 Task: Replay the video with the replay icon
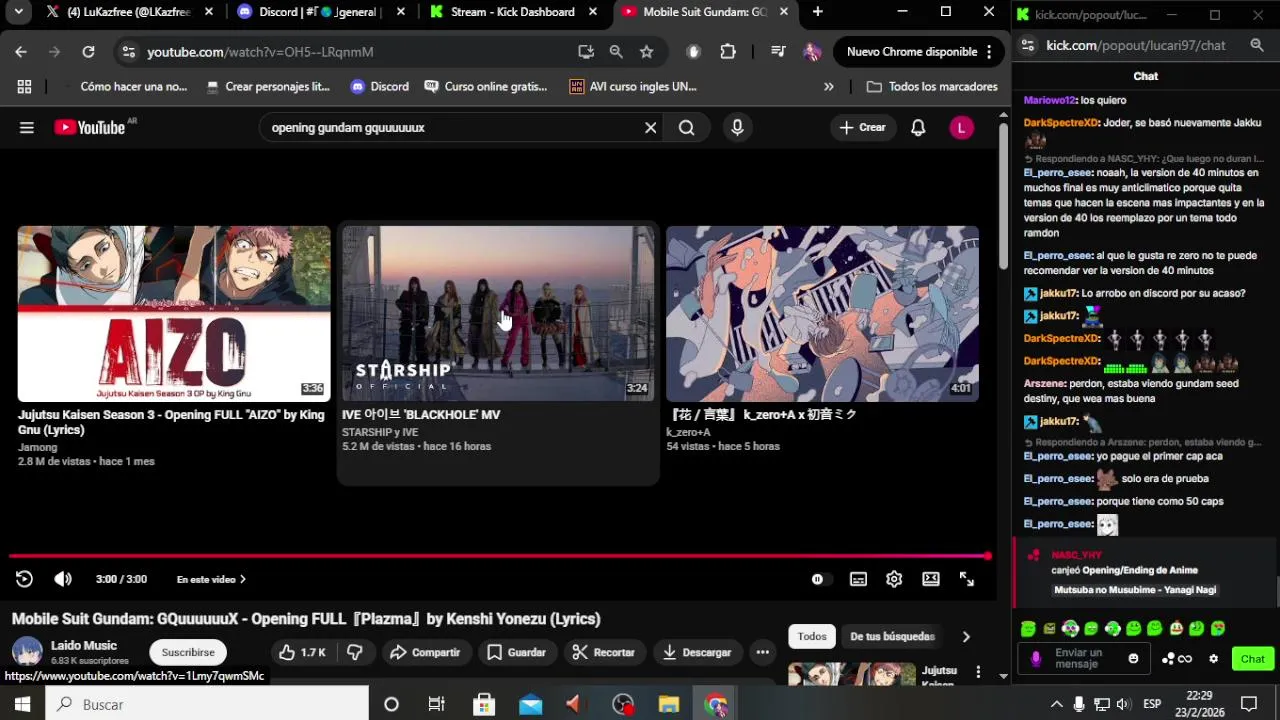coord(24,579)
